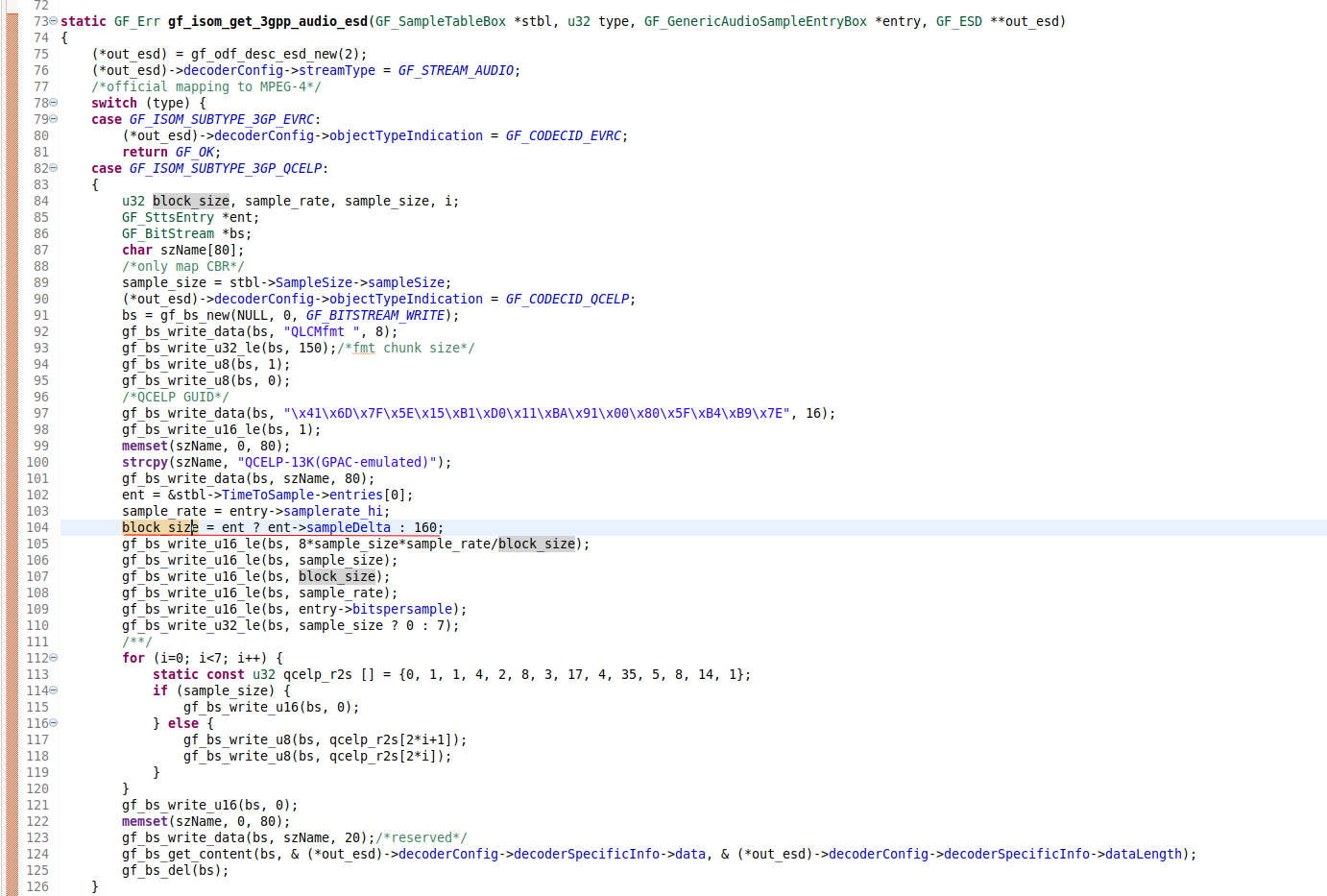This screenshot has width=1327, height=896.
Task: Fold the GF_ISOM_SUBTYPE_3GP_QCELP case block
Action: point(54,168)
